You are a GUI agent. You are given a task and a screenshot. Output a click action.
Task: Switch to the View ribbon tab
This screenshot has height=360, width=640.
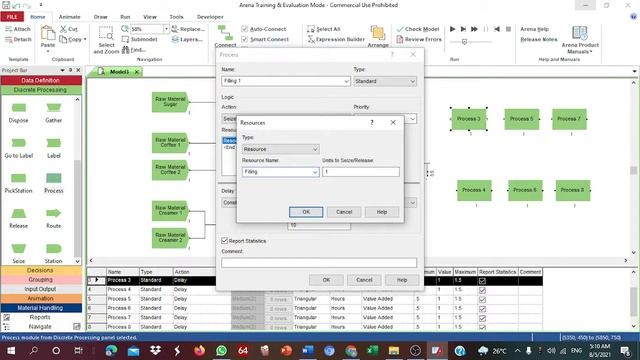(150, 17)
